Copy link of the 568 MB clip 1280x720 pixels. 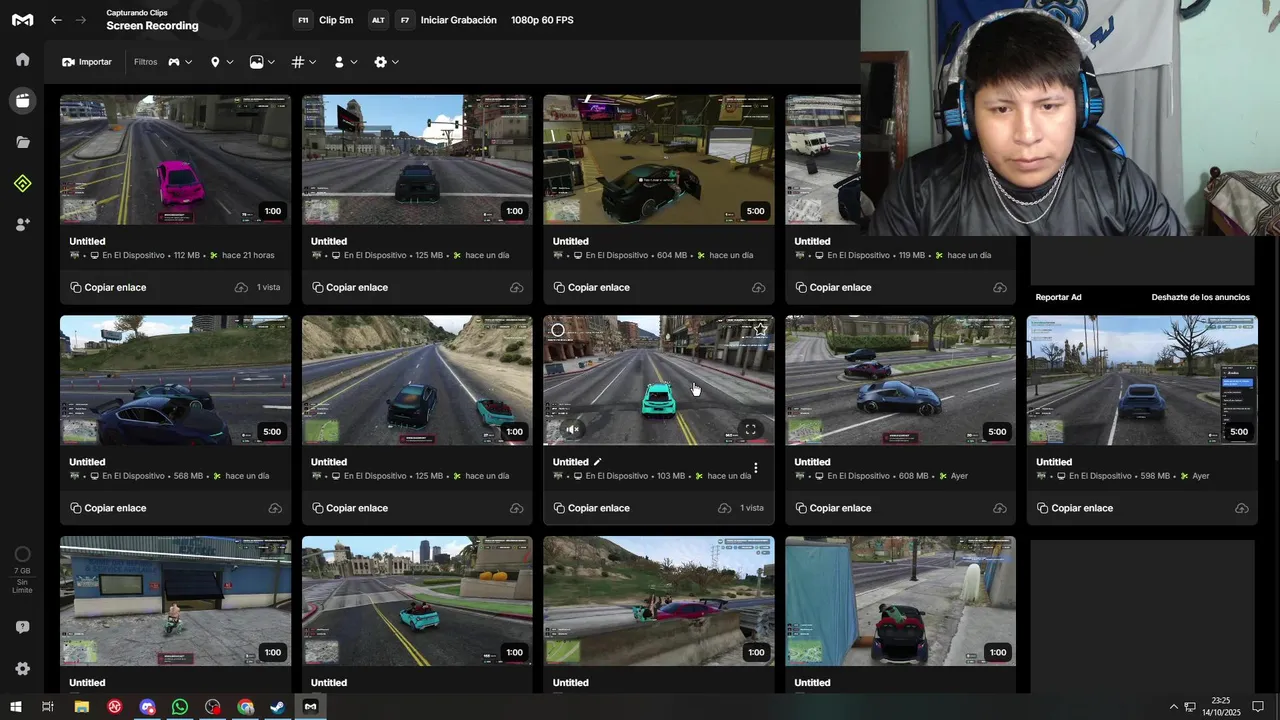pyautogui.click(x=108, y=508)
